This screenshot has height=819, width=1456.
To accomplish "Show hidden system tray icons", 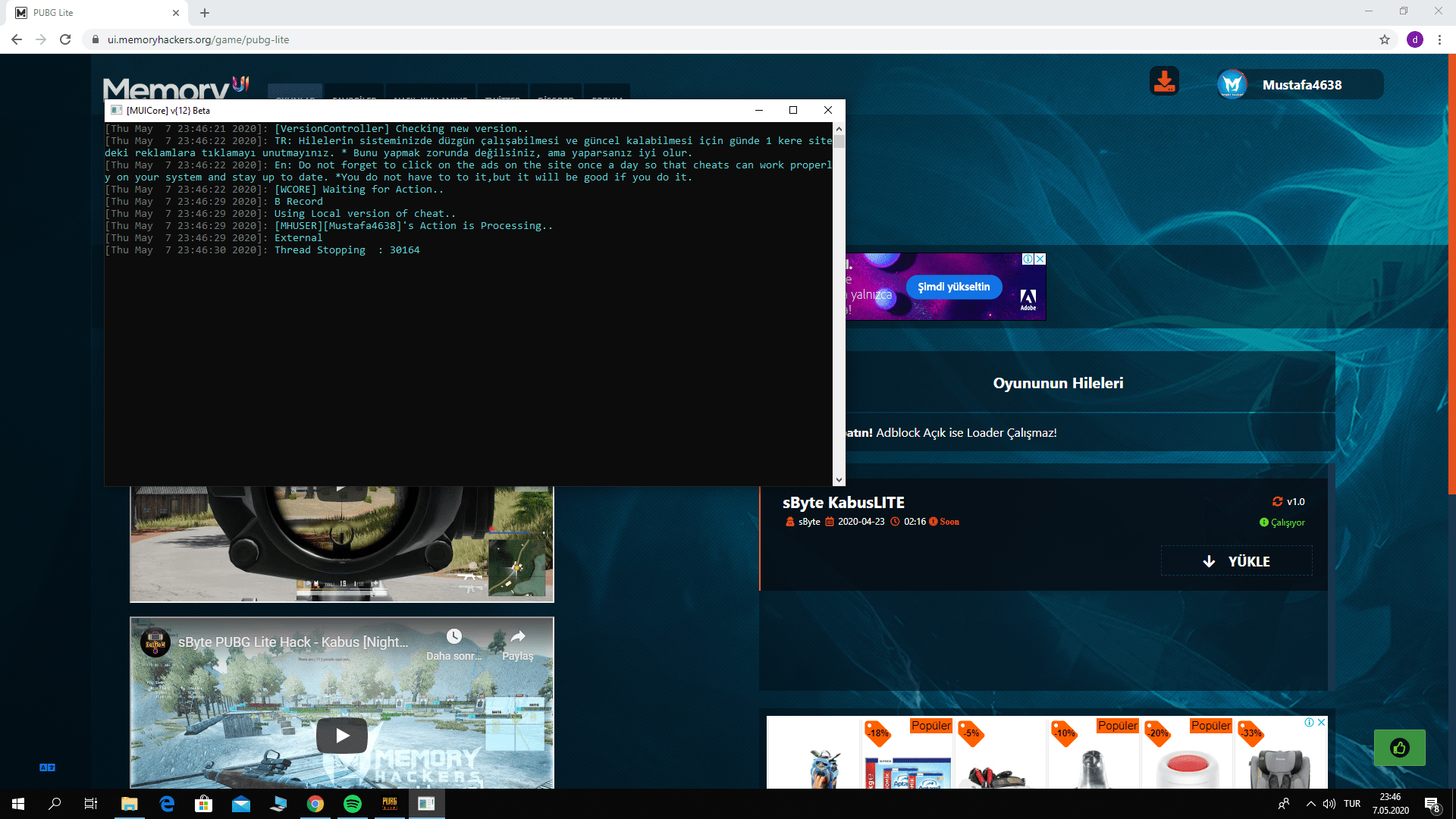I will (x=1310, y=804).
